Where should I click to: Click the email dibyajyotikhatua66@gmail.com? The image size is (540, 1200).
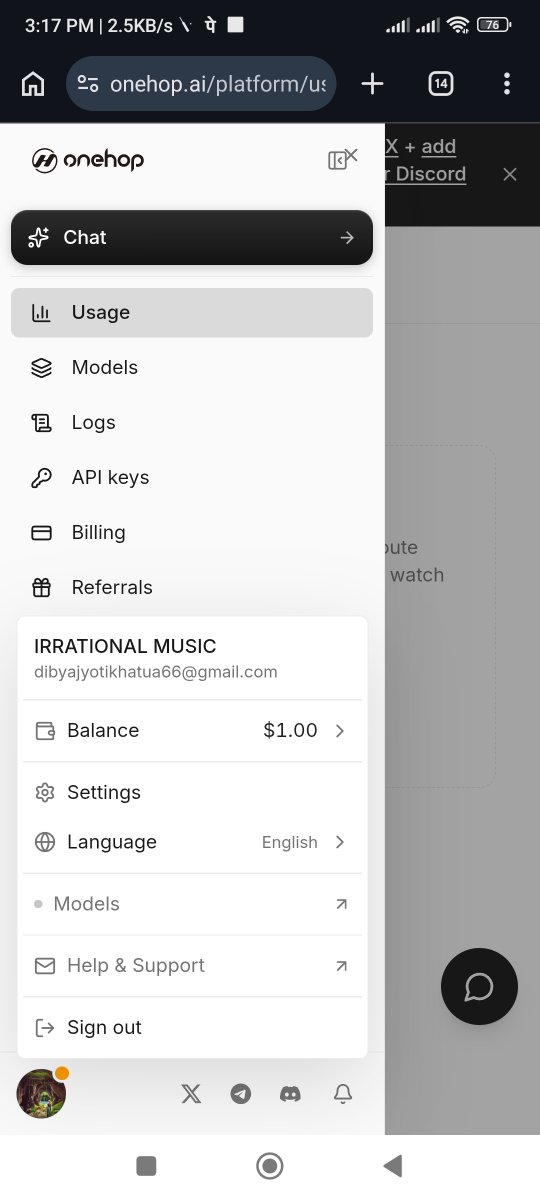click(156, 672)
